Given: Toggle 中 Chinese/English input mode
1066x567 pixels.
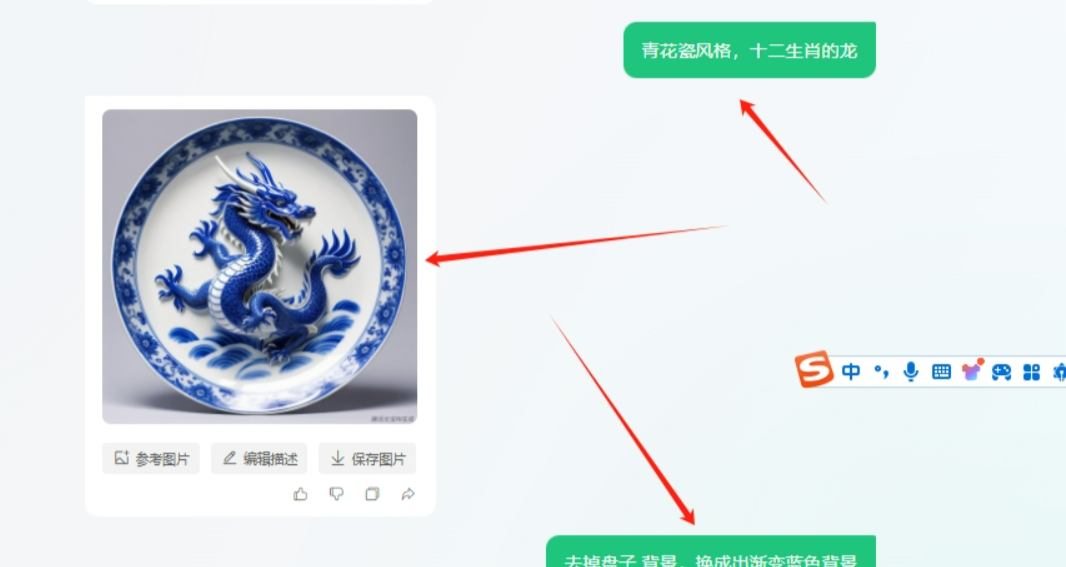Looking at the screenshot, I should click(851, 371).
